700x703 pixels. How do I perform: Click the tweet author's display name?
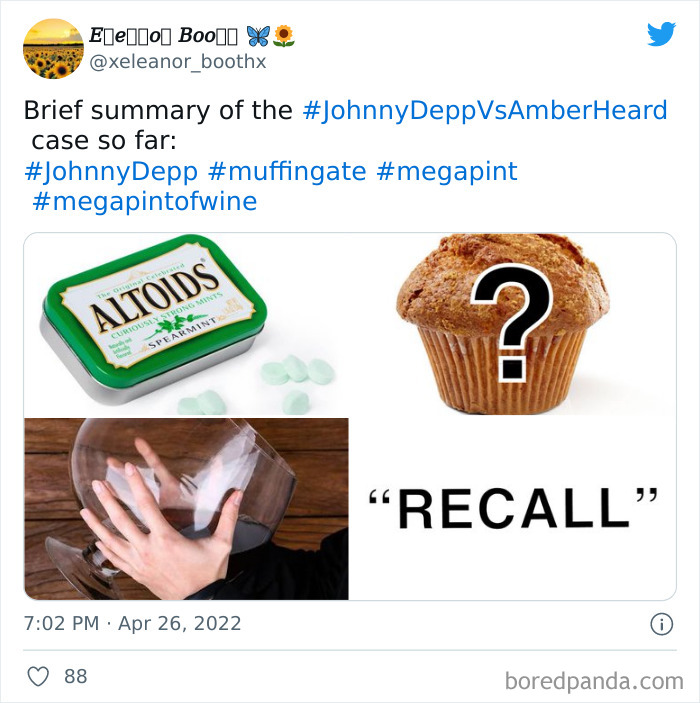click(163, 36)
